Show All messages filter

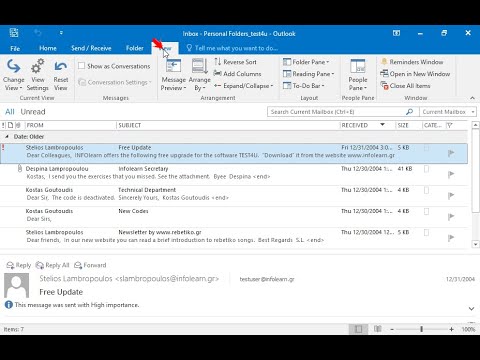tap(10, 112)
